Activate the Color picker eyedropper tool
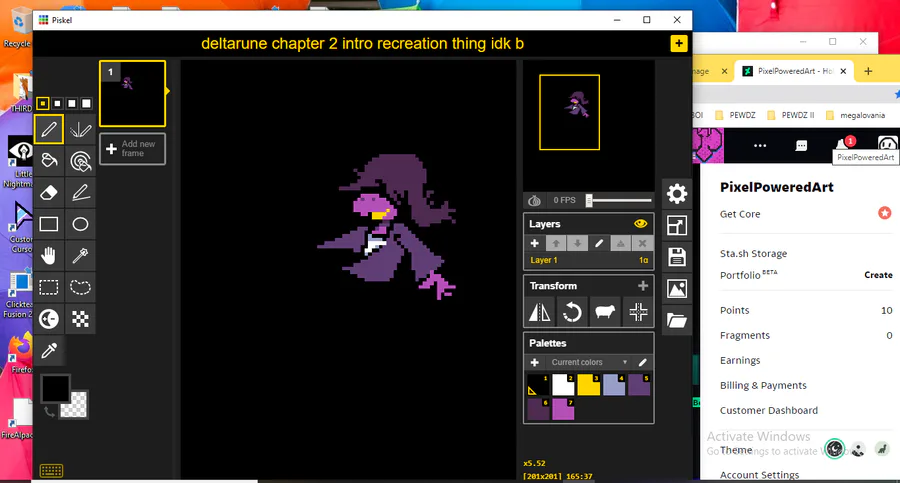 tap(49, 350)
